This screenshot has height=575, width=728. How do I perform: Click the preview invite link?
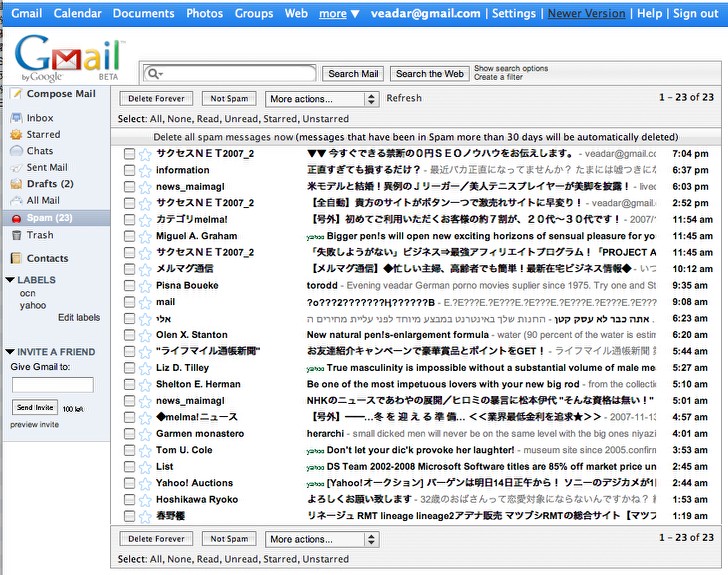click(x=34, y=425)
